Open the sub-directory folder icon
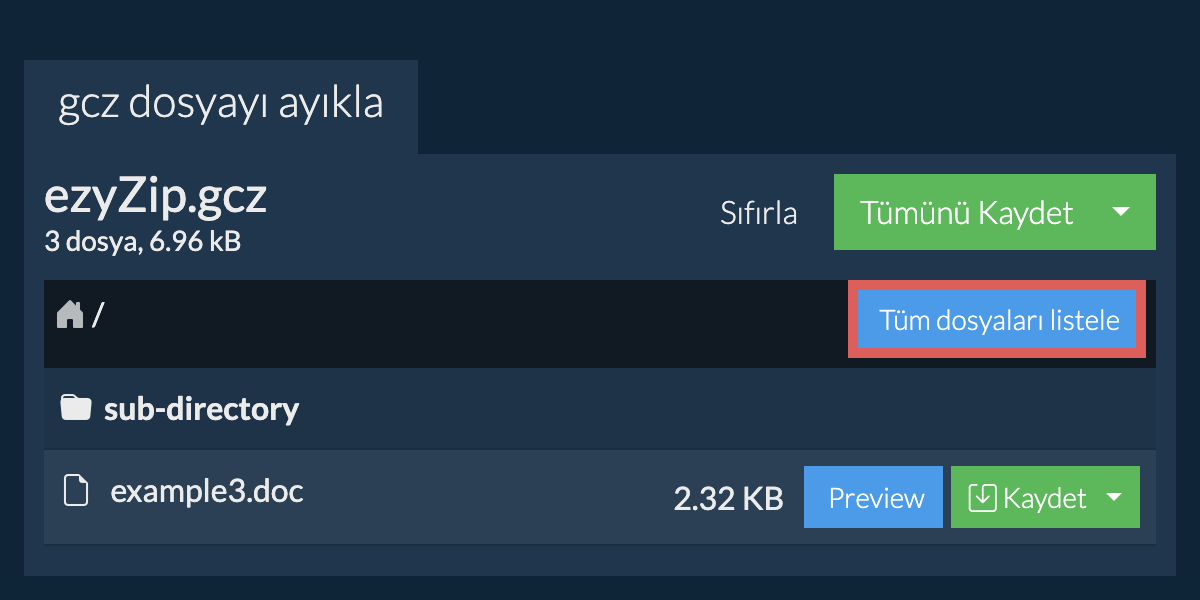 (75, 409)
